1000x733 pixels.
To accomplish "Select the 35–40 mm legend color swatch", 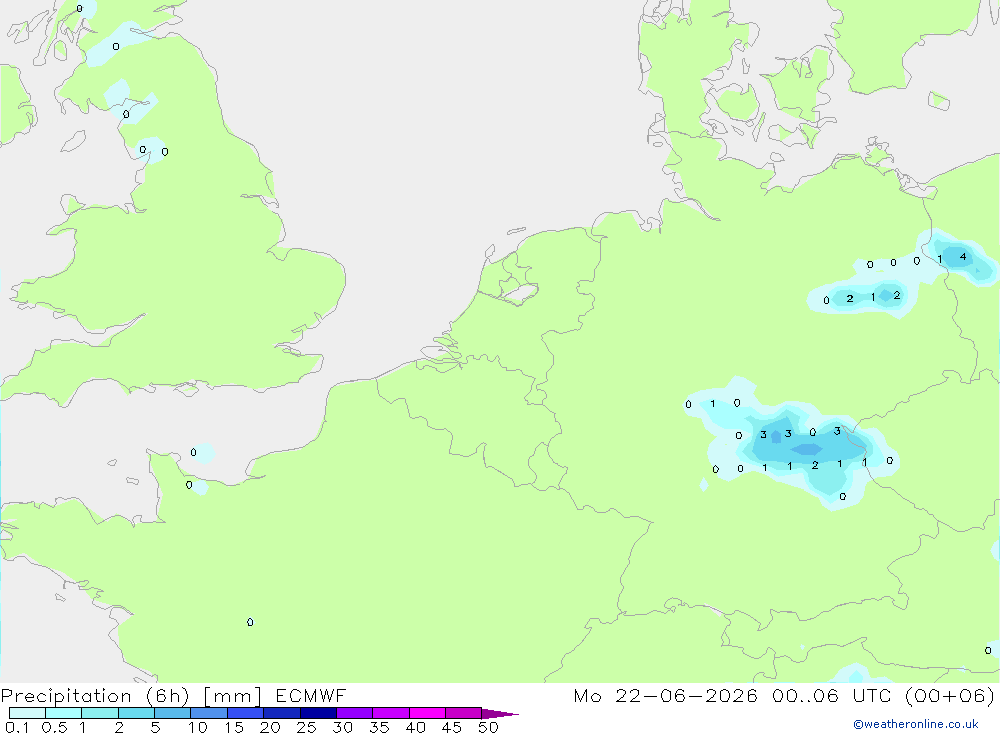I will (391, 713).
